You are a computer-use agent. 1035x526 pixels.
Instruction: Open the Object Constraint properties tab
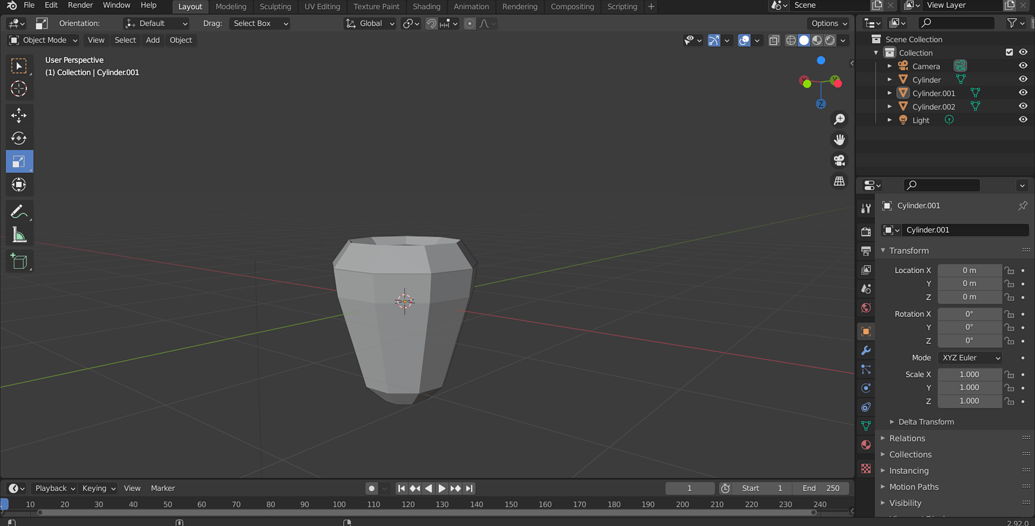tap(866, 407)
